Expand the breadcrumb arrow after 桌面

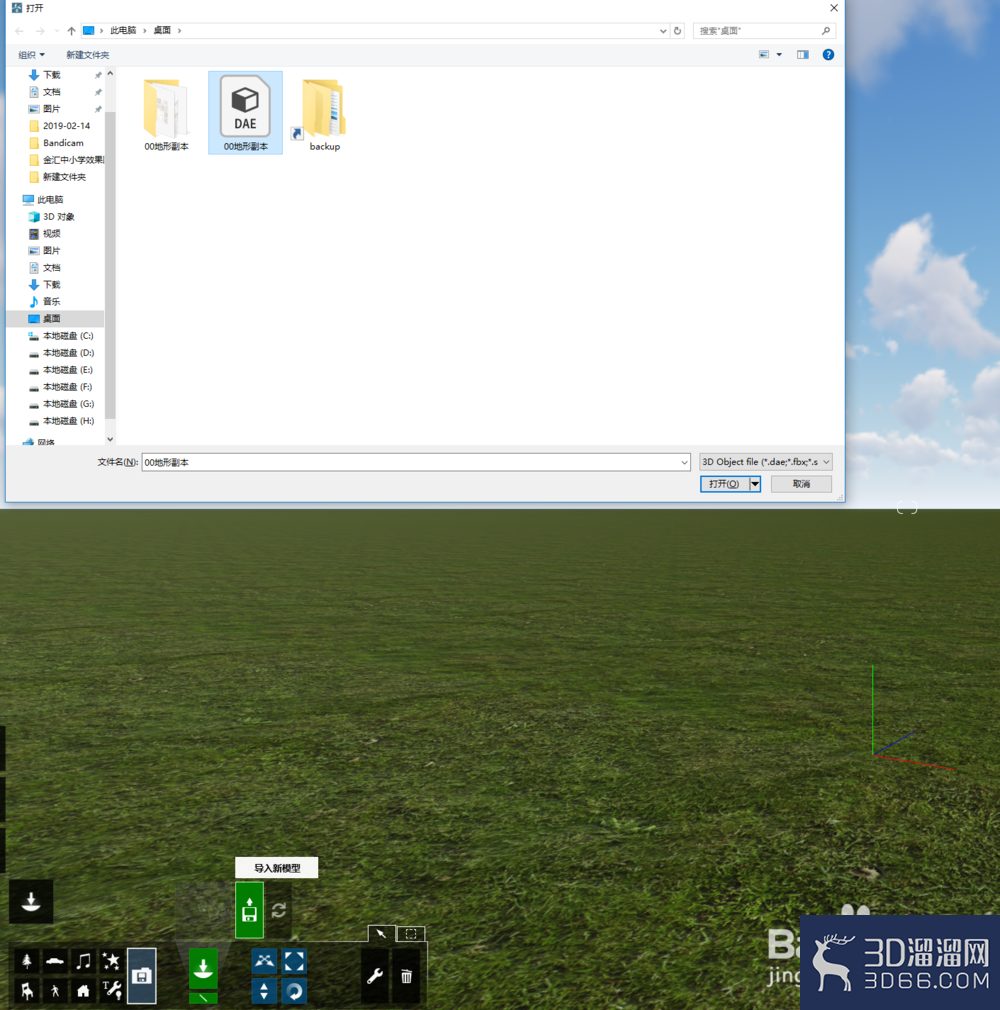179,30
